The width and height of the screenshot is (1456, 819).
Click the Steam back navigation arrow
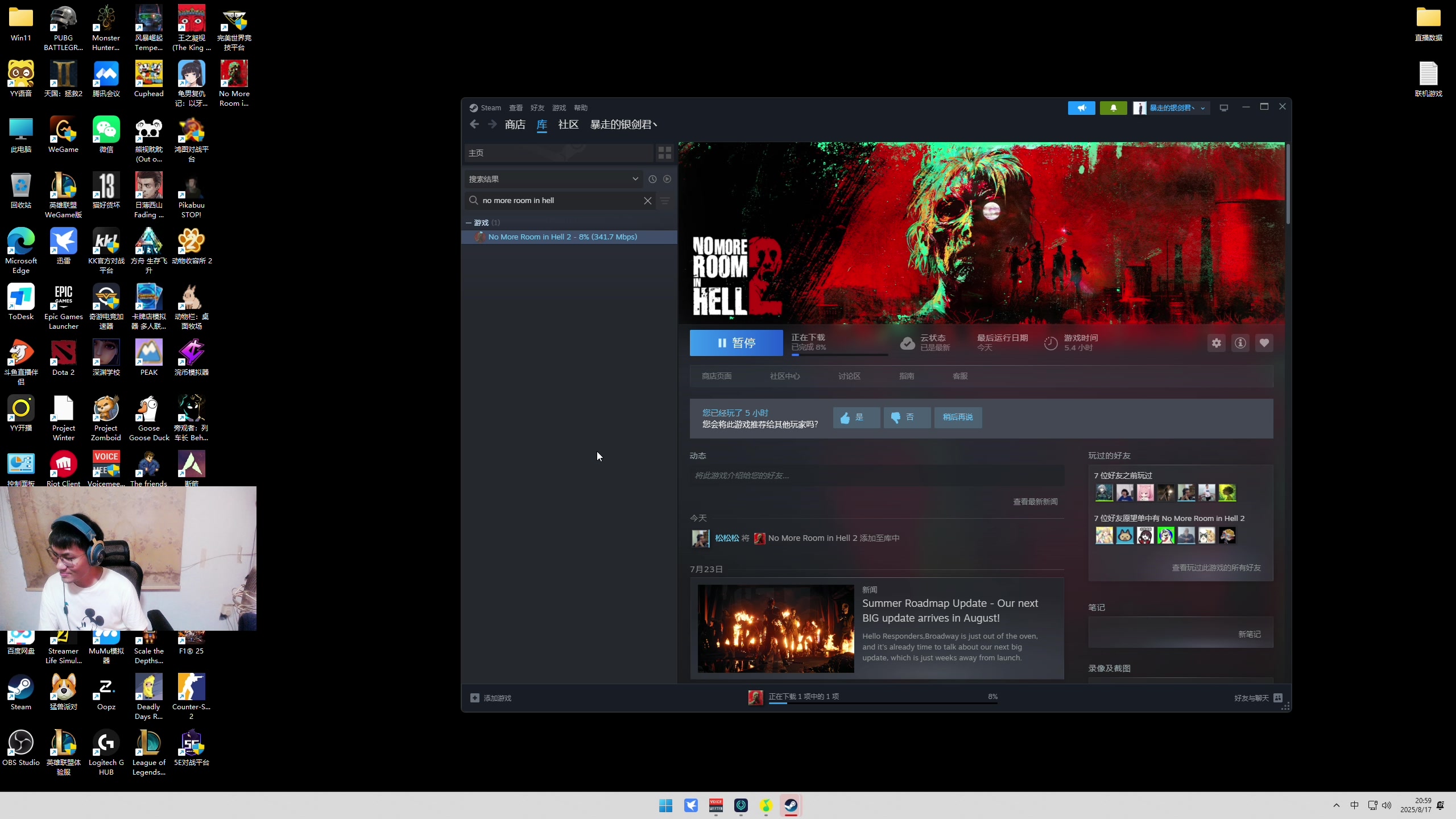click(474, 125)
